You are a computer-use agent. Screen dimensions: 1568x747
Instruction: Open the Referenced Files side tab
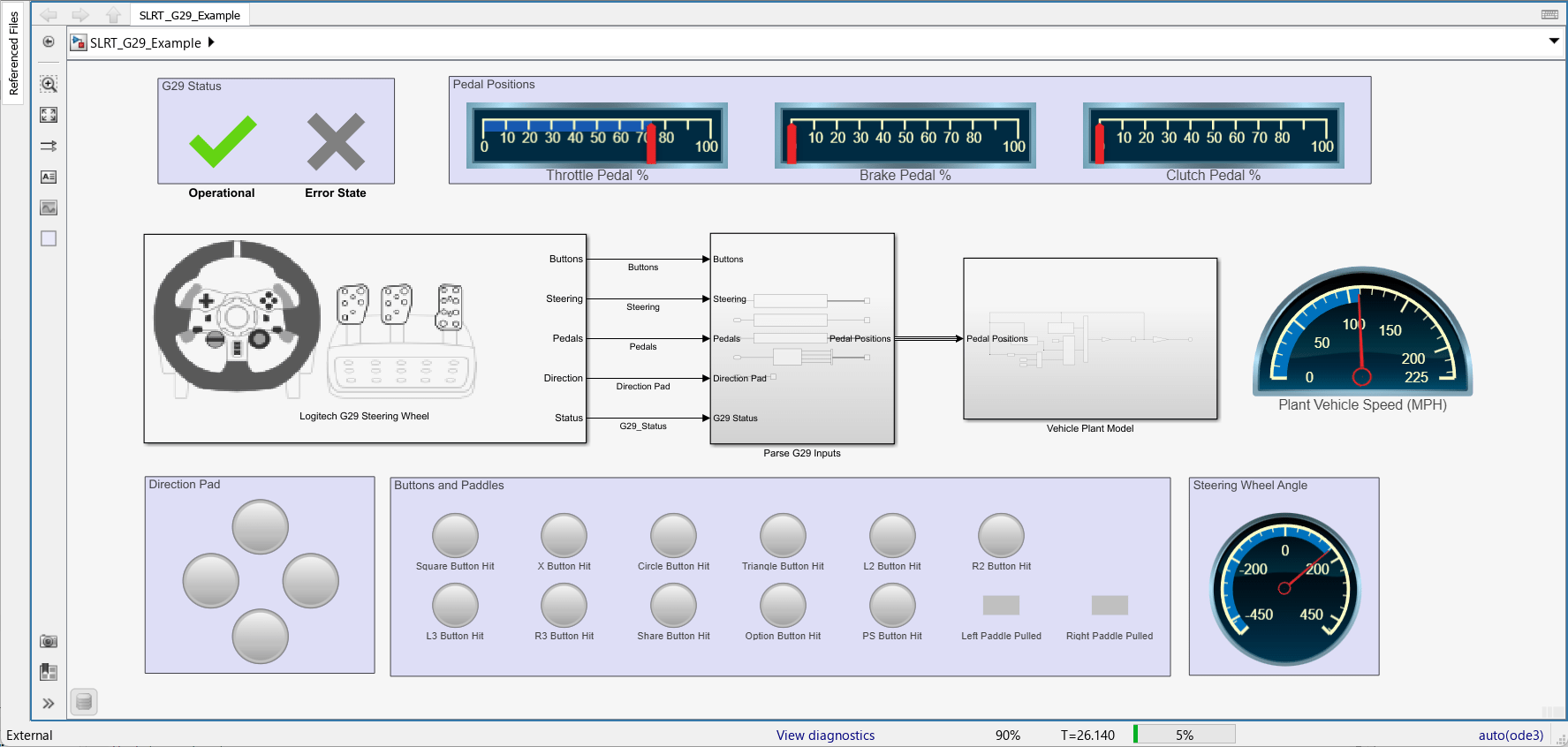[13, 53]
